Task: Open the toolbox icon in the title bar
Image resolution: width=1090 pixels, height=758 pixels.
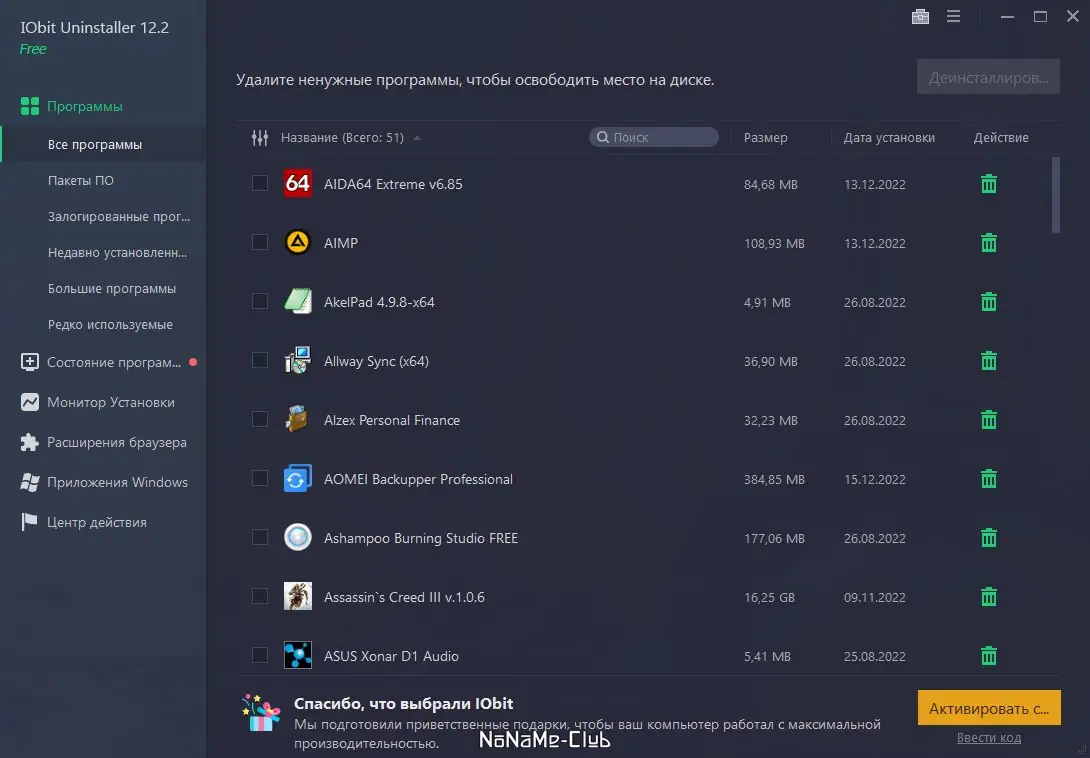Action: (x=920, y=16)
